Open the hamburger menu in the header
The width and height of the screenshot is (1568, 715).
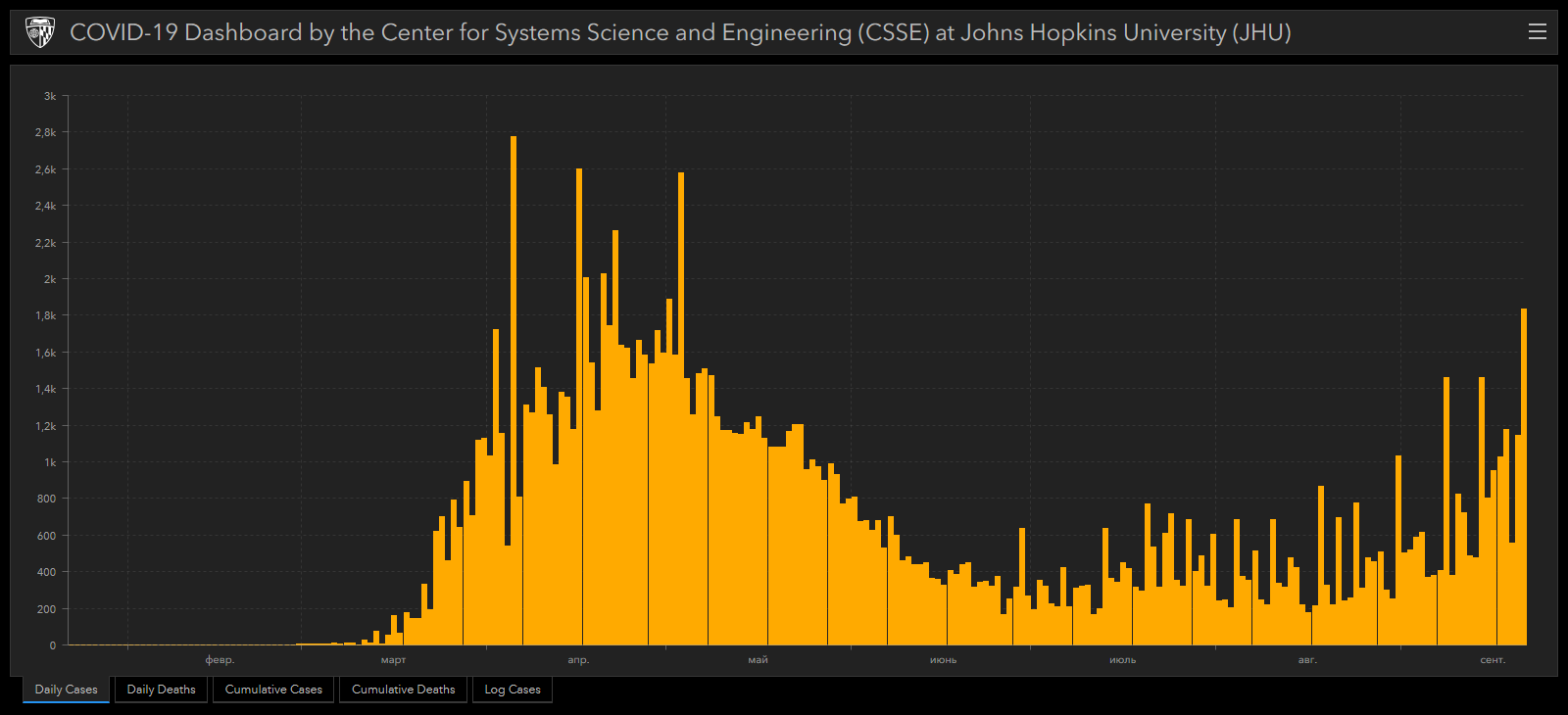click(x=1538, y=32)
